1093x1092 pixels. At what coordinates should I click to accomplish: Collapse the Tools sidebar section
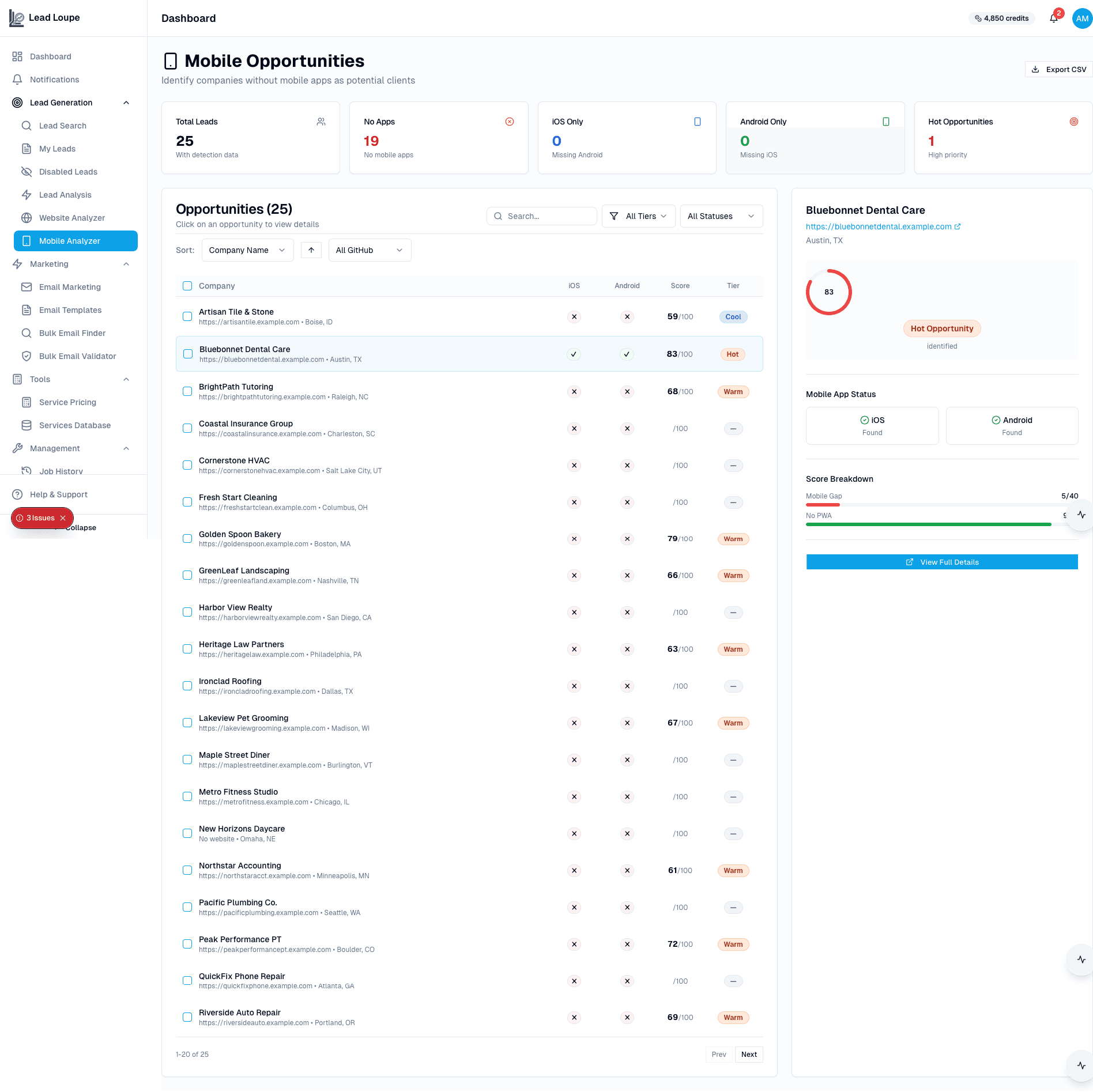pos(126,379)
